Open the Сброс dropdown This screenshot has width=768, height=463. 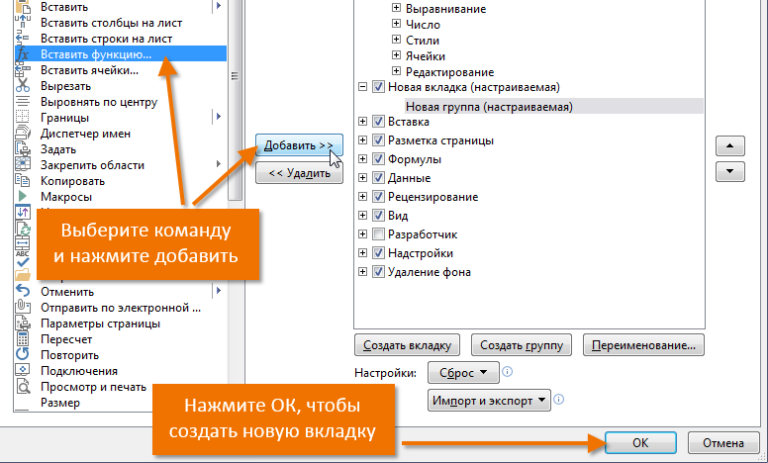point(463,373)
